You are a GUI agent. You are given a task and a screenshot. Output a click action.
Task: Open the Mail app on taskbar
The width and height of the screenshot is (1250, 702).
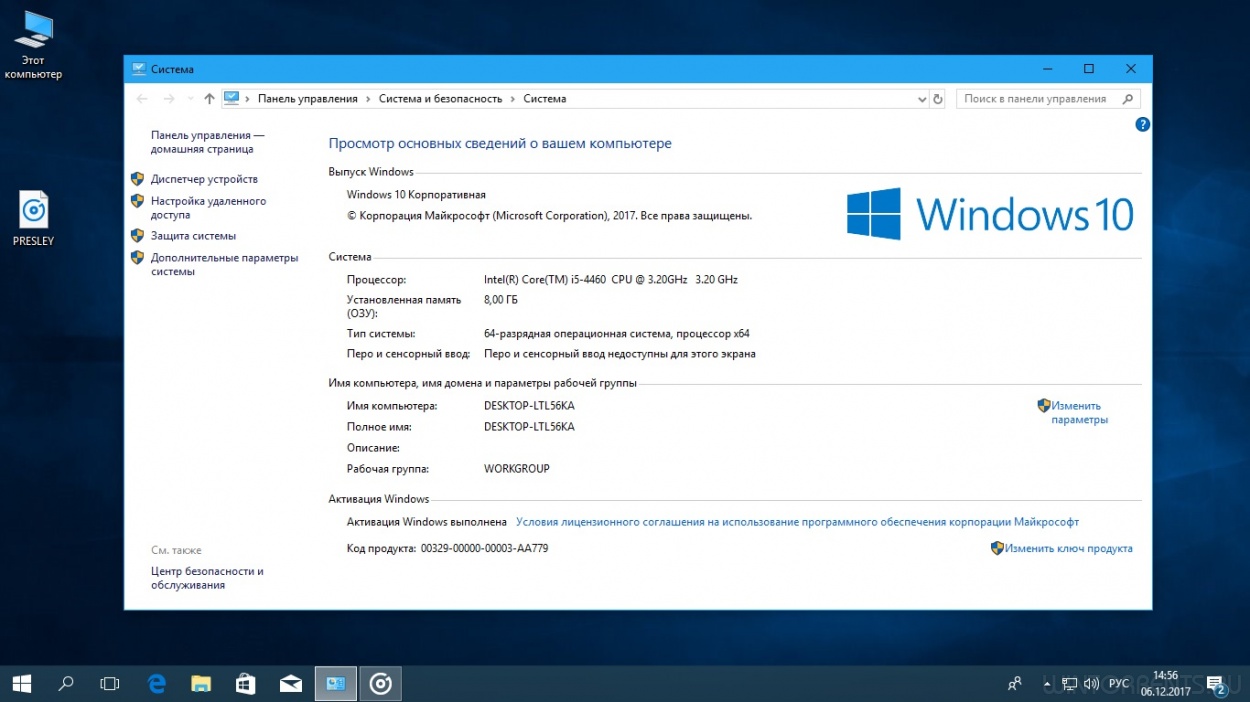(291, 684)
